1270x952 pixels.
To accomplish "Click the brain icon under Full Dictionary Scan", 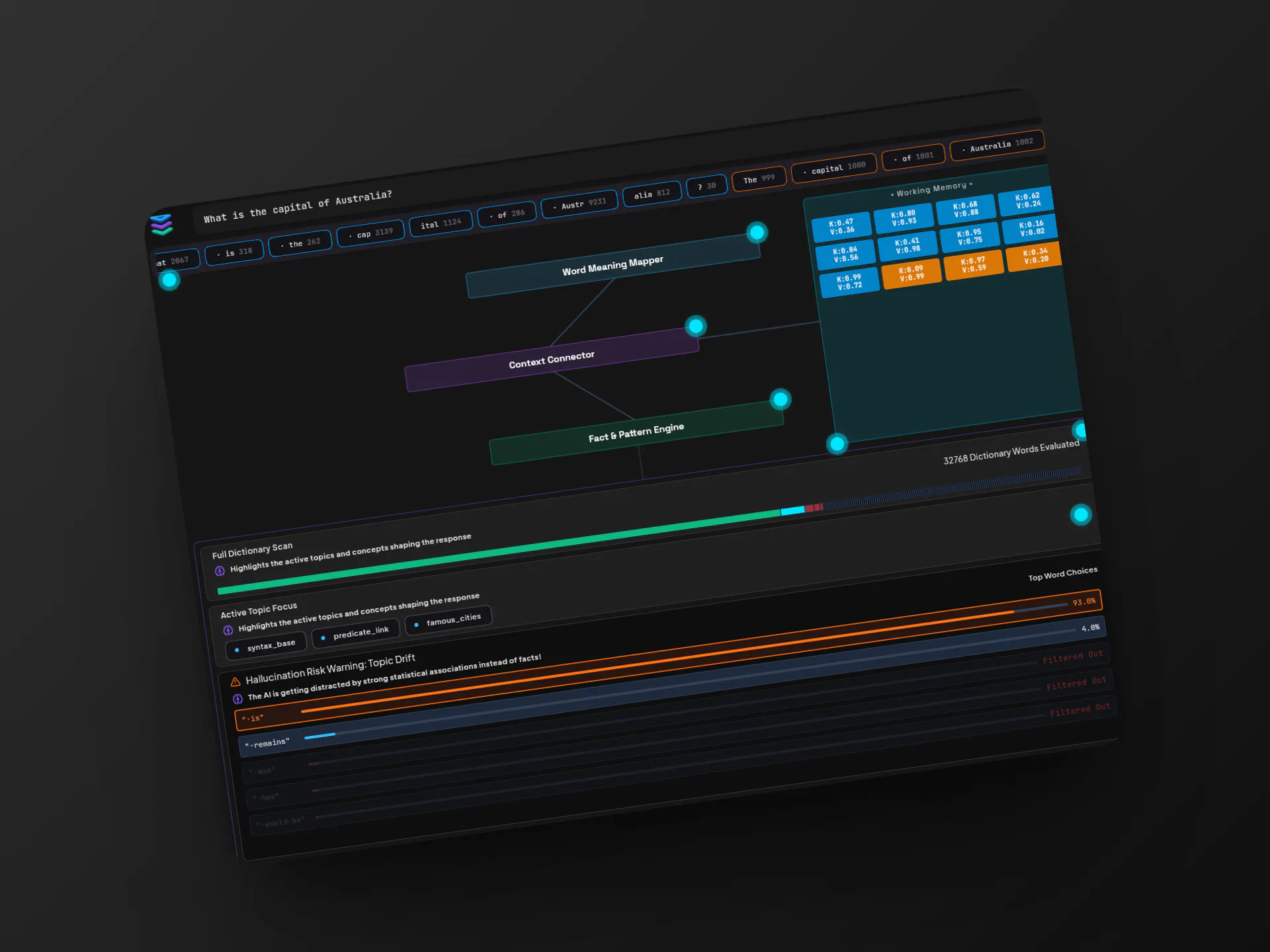I will click(x=220, y=571).
